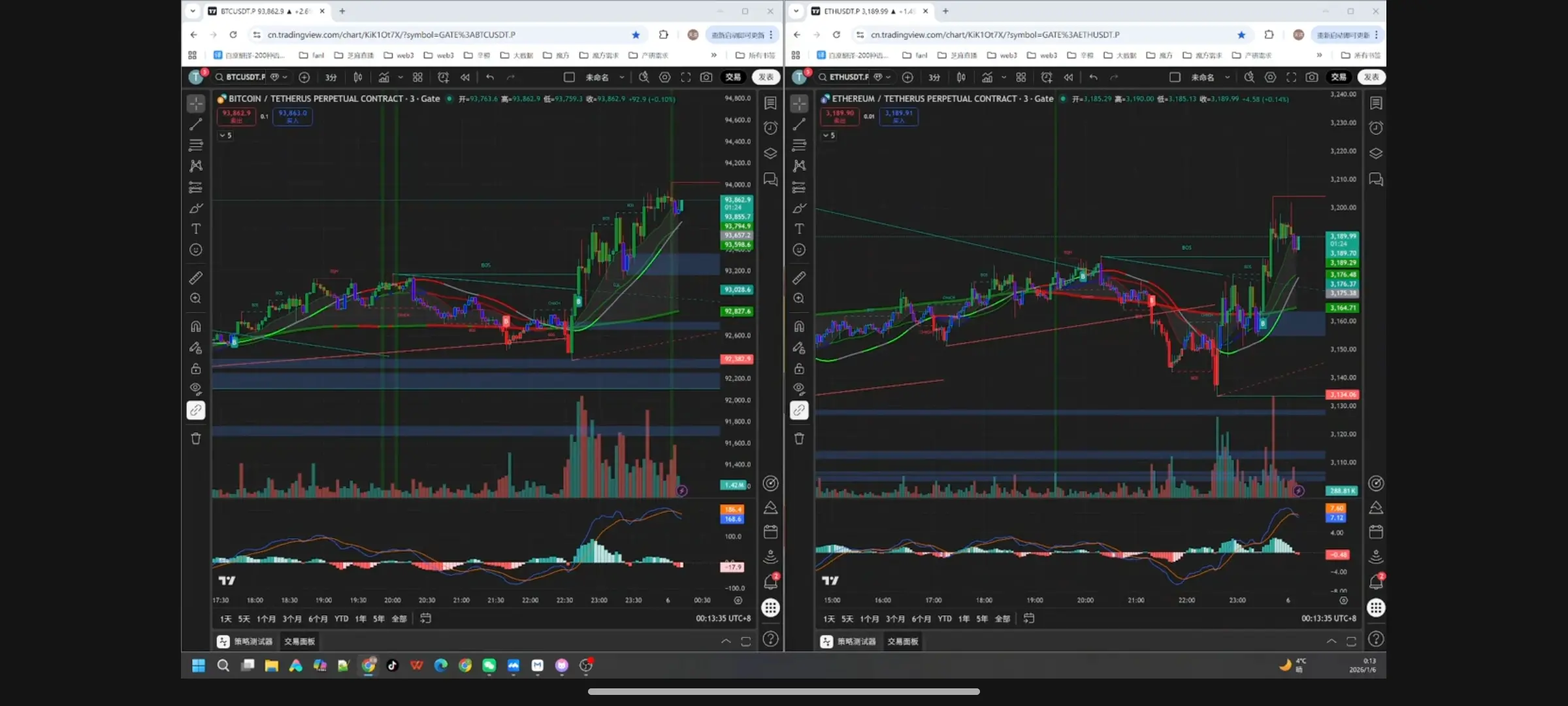Click the camera snapshot icon in BTC toolbar
The image size is (1568, 706).
[706, 77]
